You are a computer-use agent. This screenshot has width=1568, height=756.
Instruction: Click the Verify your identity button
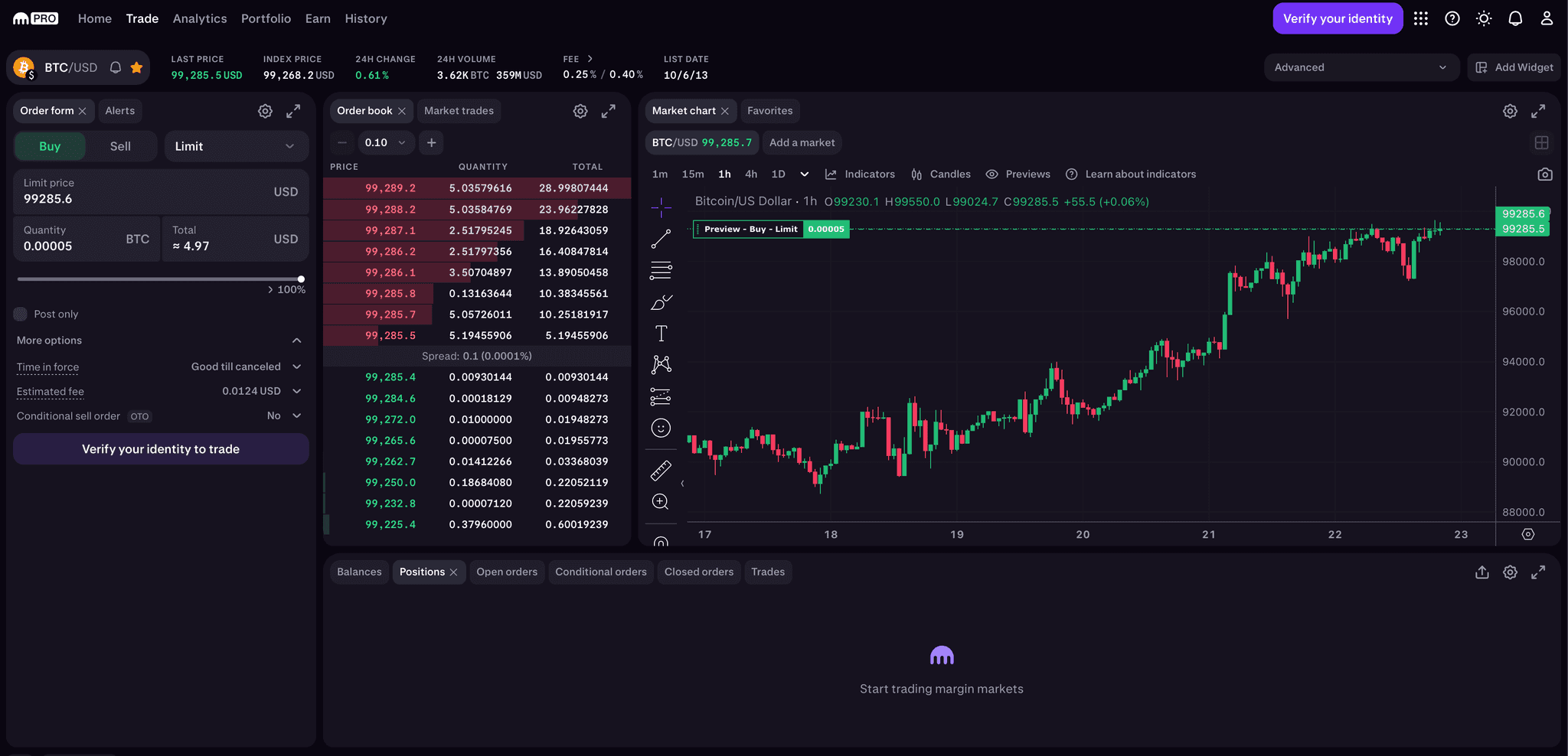coord(1337,18)
